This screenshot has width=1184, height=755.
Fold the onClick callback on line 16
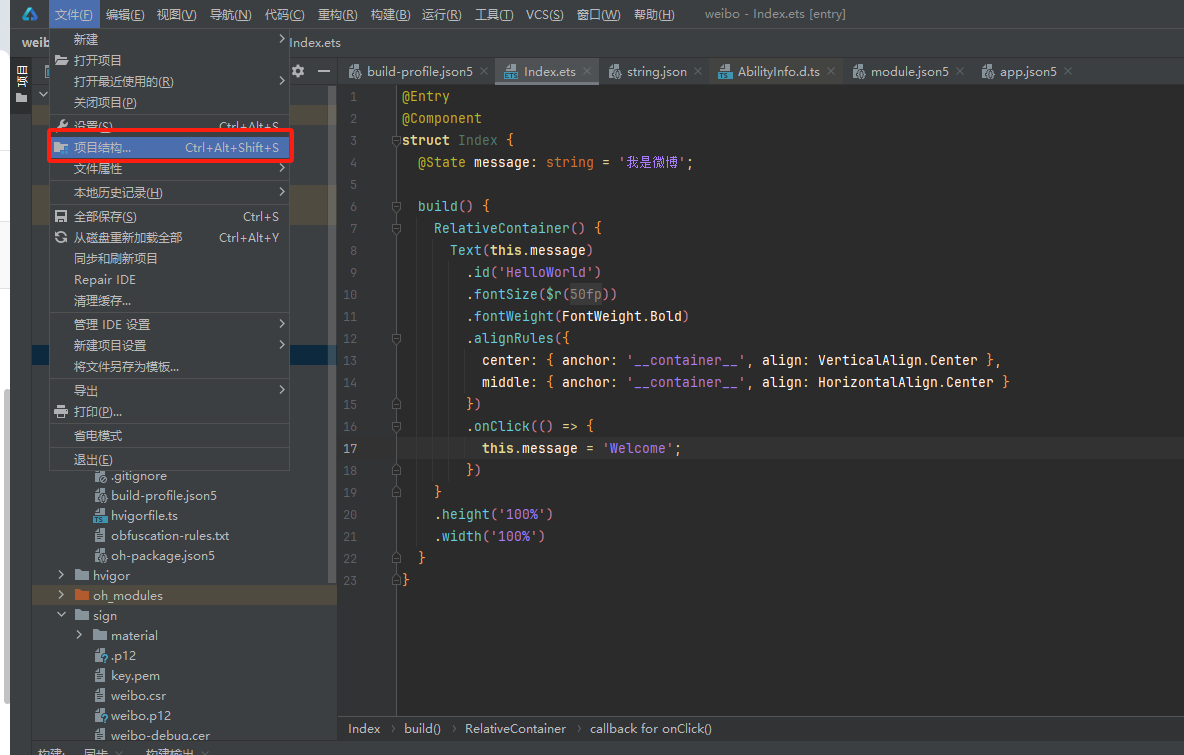coord(396,426)
